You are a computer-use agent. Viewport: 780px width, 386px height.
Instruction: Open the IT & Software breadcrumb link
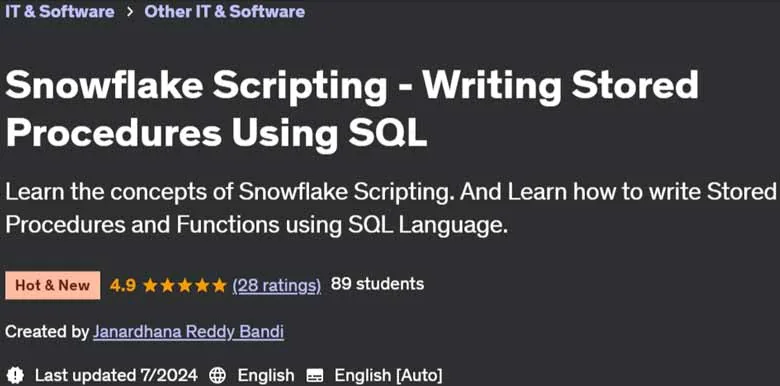(x=60, y=11)
